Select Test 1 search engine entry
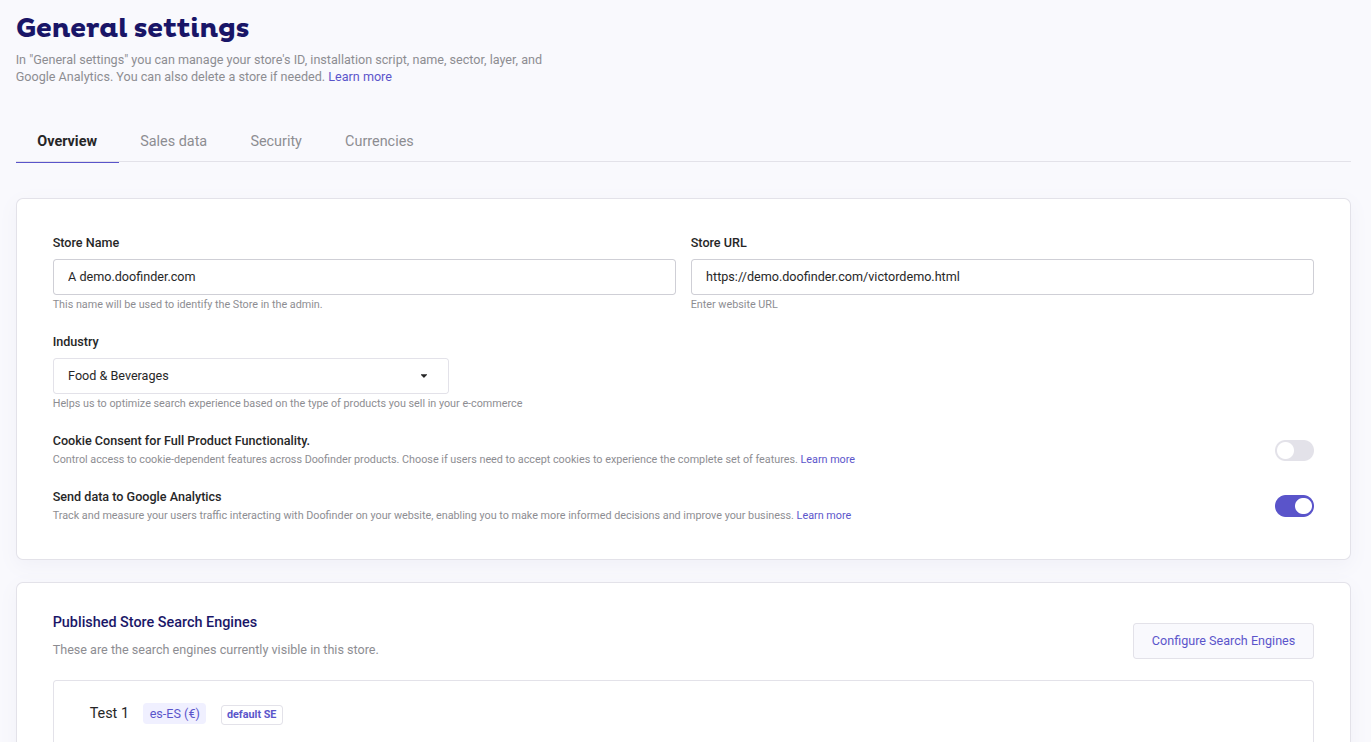The width and height of the screenshot is (1371, 742). click(108, 713)
